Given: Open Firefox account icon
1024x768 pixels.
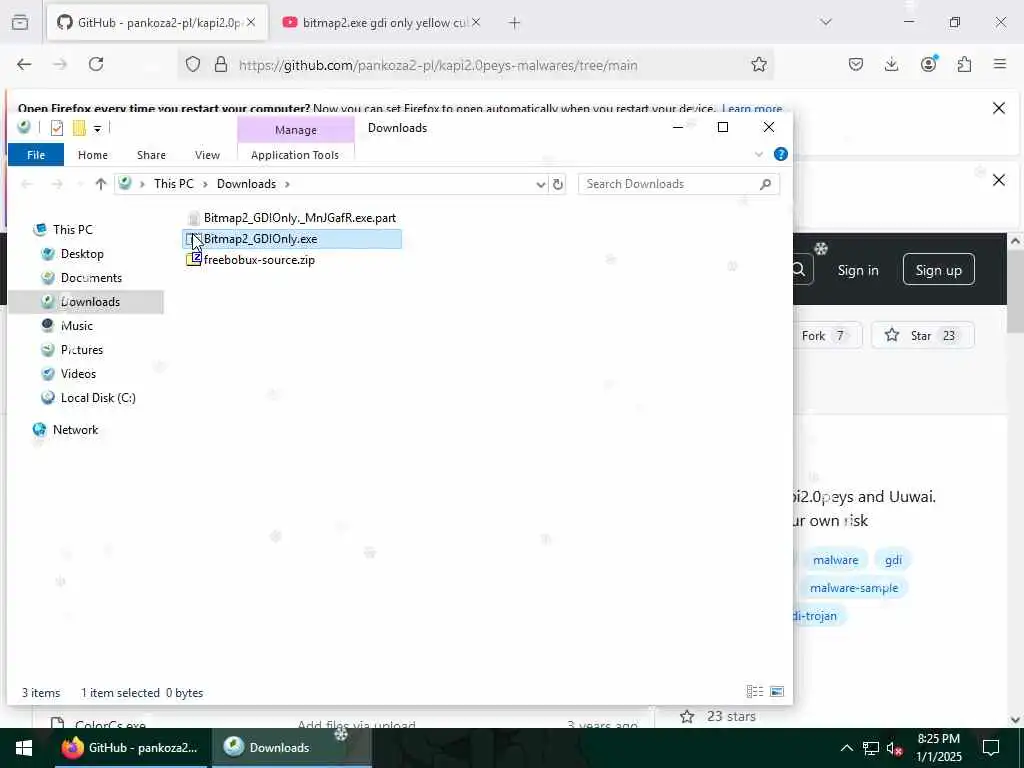Looking at the screenshot, I should click(929, 63).
